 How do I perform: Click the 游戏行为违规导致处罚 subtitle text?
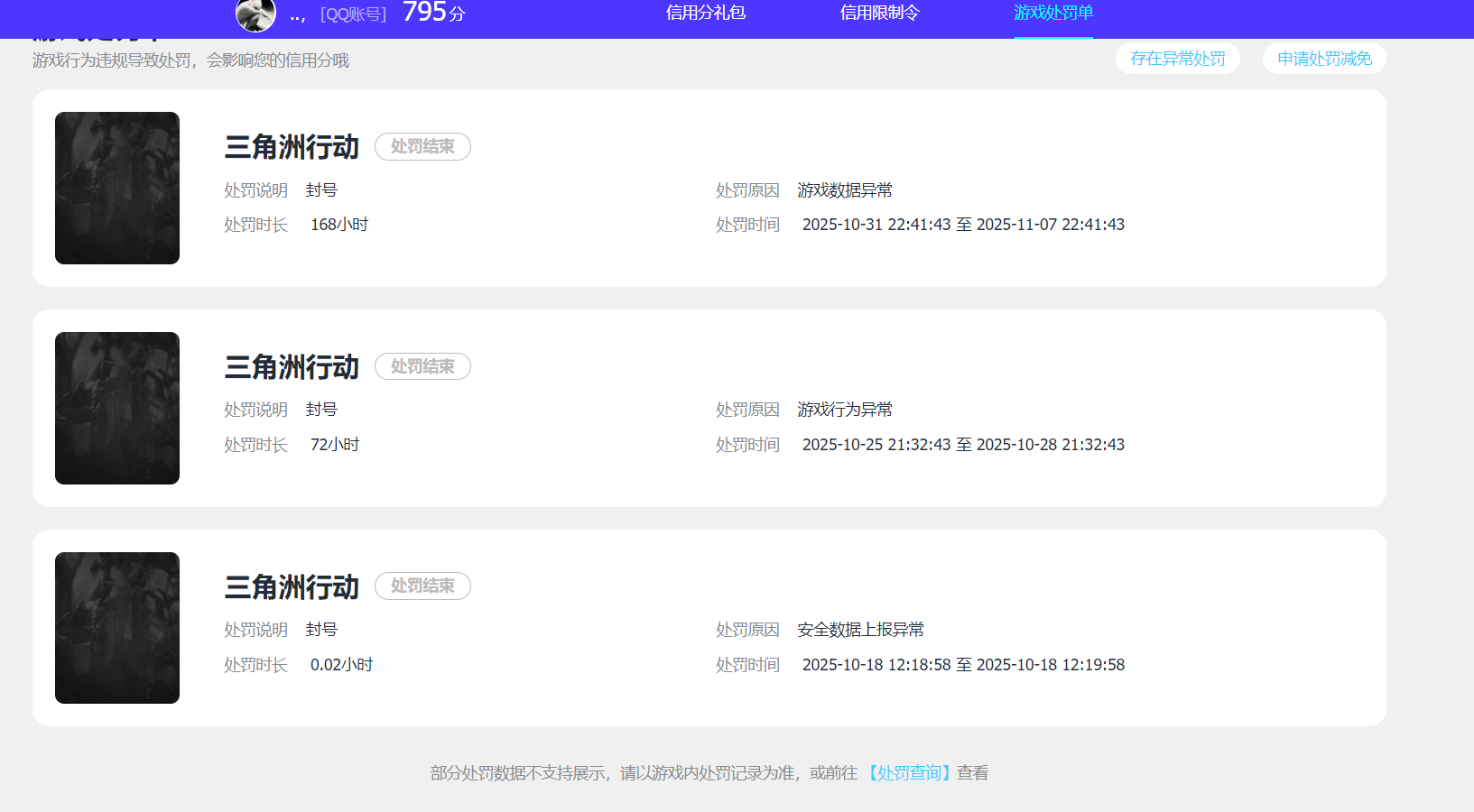[x=190, y=60]
